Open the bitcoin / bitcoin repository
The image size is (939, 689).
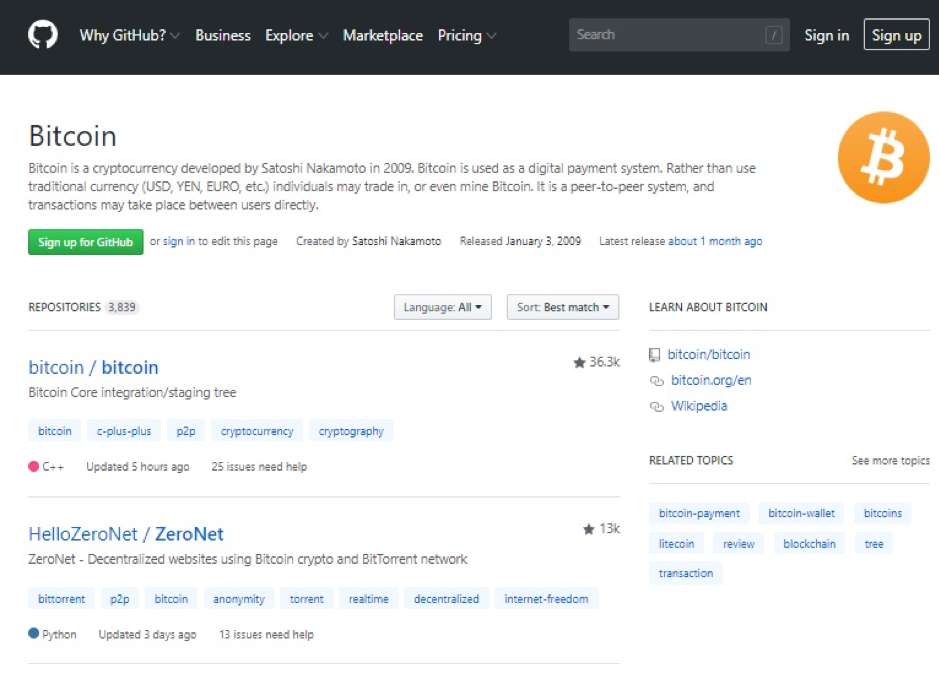93,367
